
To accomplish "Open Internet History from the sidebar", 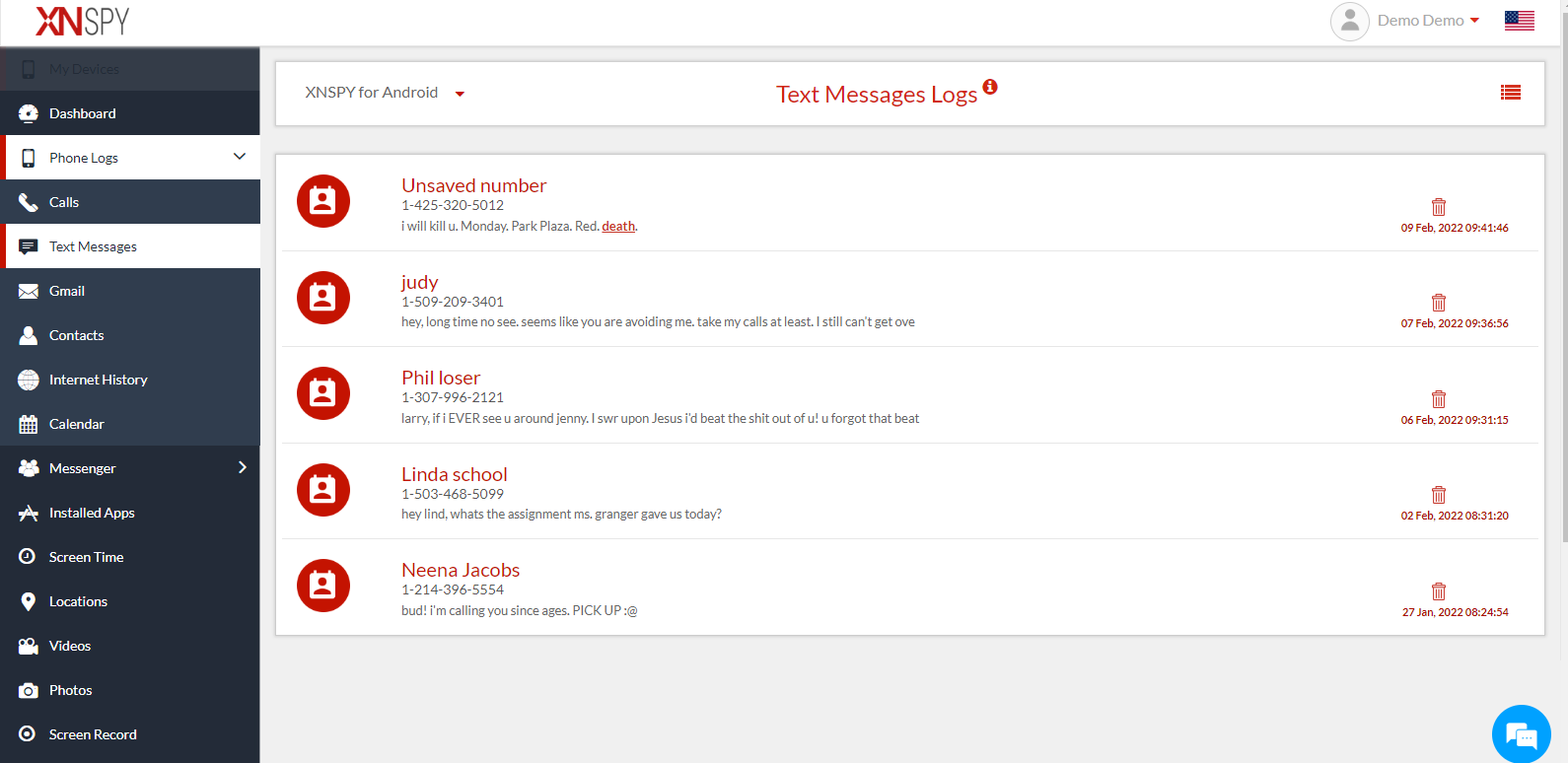I will tap(130, 380).
